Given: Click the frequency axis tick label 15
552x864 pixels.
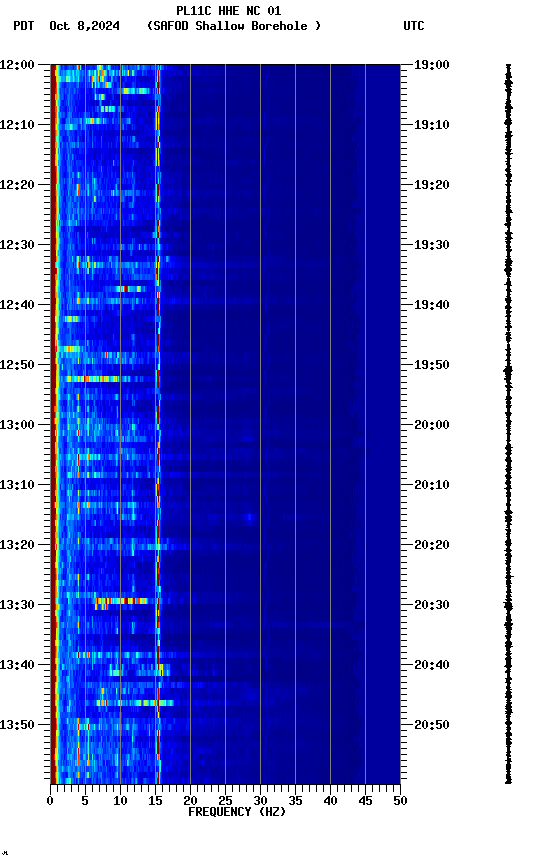Looking at the screenshot, I should 155,801.
